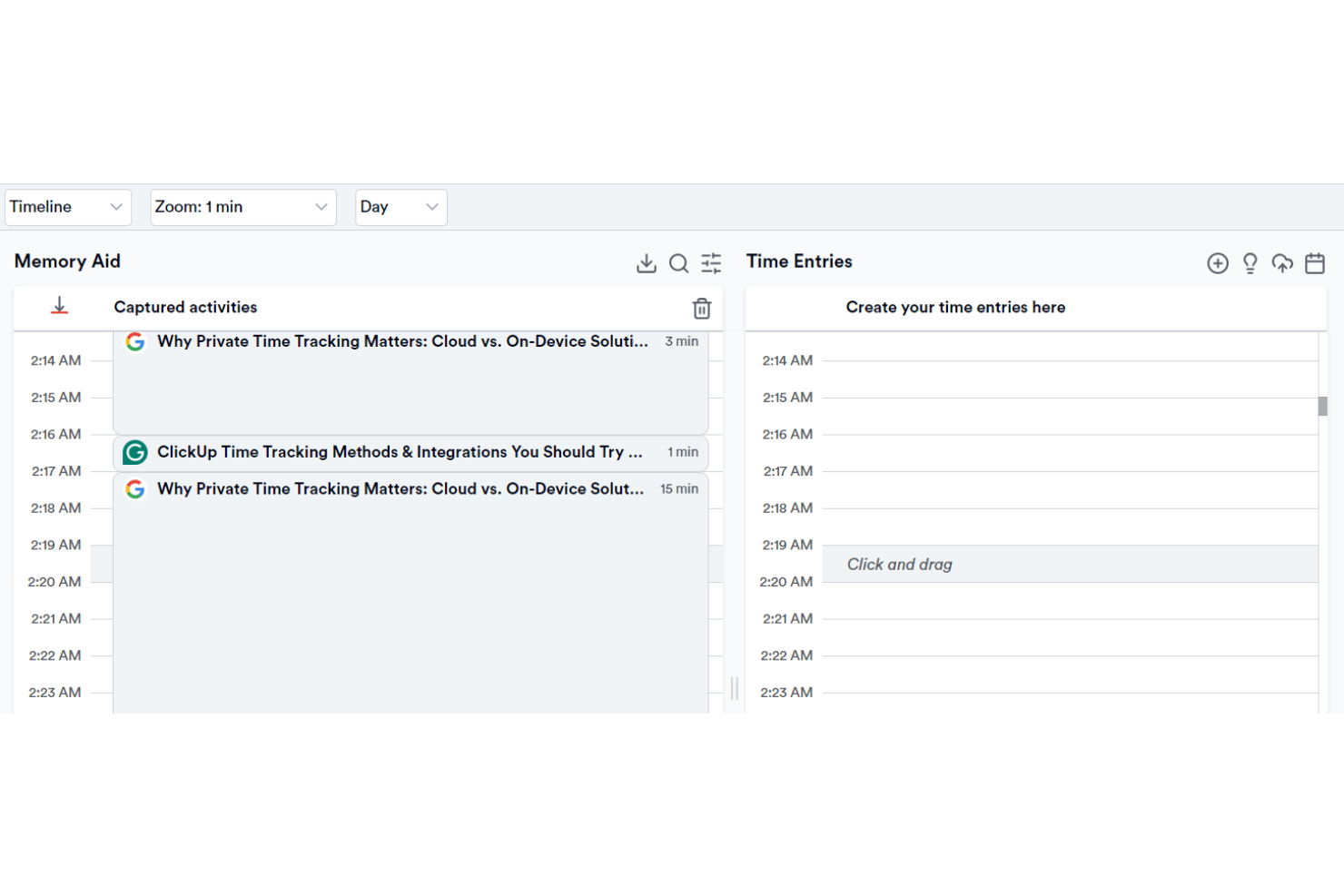Click the panel splitter handle between panes
The height and width of the screenshot is (896, 1344).
[735, 688]
